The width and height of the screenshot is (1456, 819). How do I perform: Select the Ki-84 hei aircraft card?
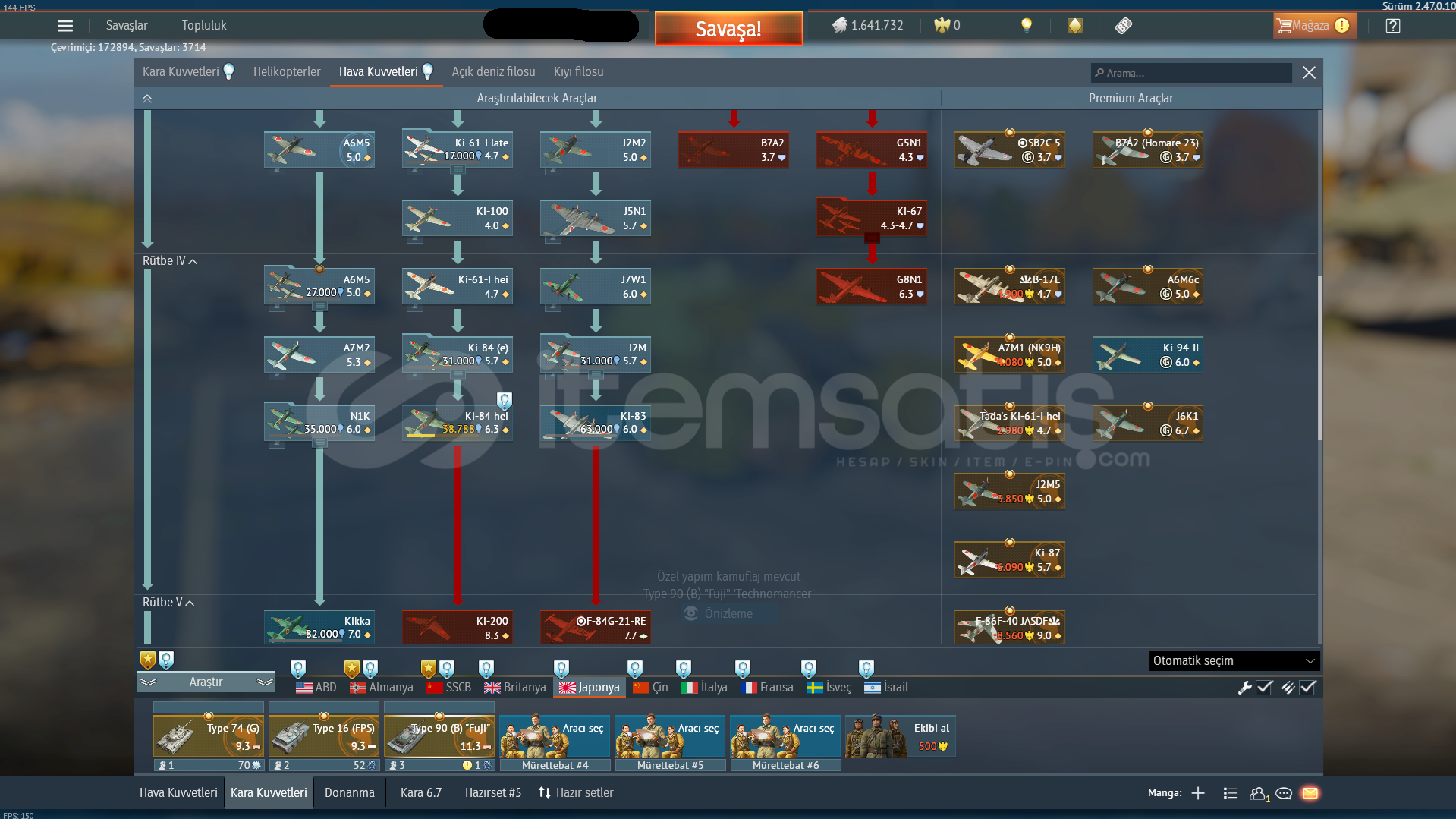click(458, 424)
